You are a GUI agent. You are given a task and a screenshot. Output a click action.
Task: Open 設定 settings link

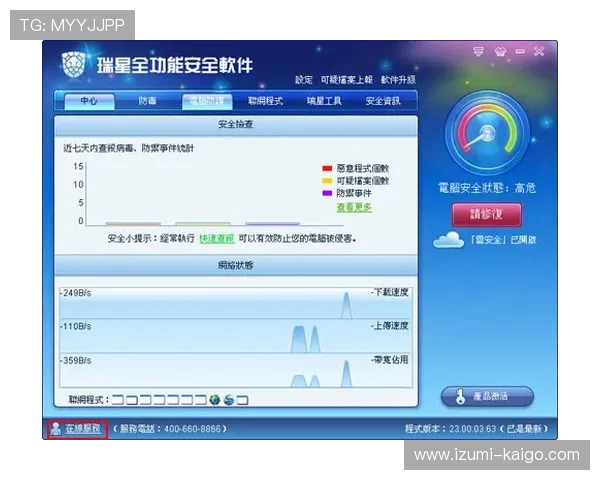point(303,80)
